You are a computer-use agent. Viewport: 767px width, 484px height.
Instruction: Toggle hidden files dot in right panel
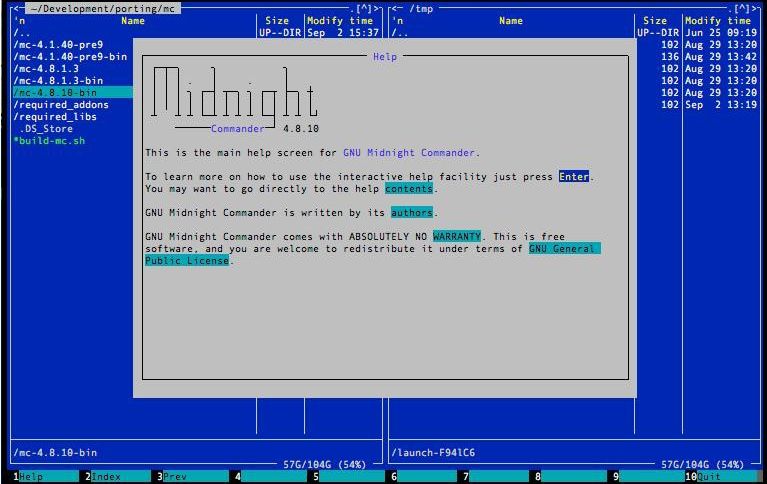(730, 10)
